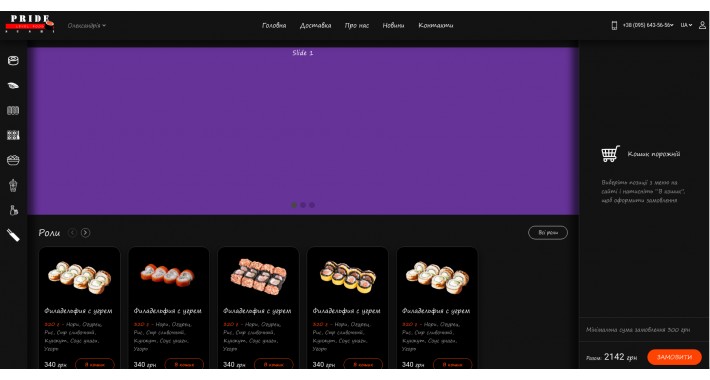This screenshot has height=380, width=710.
Task: Click the Кошик порожній text
Action: coord(653,154)
